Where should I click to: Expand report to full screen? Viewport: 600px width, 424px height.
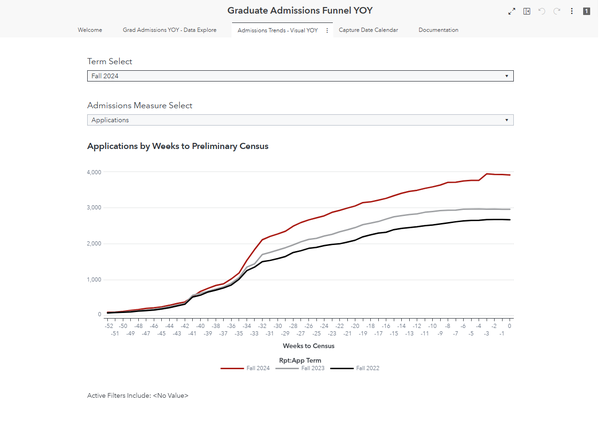[512, 11]
